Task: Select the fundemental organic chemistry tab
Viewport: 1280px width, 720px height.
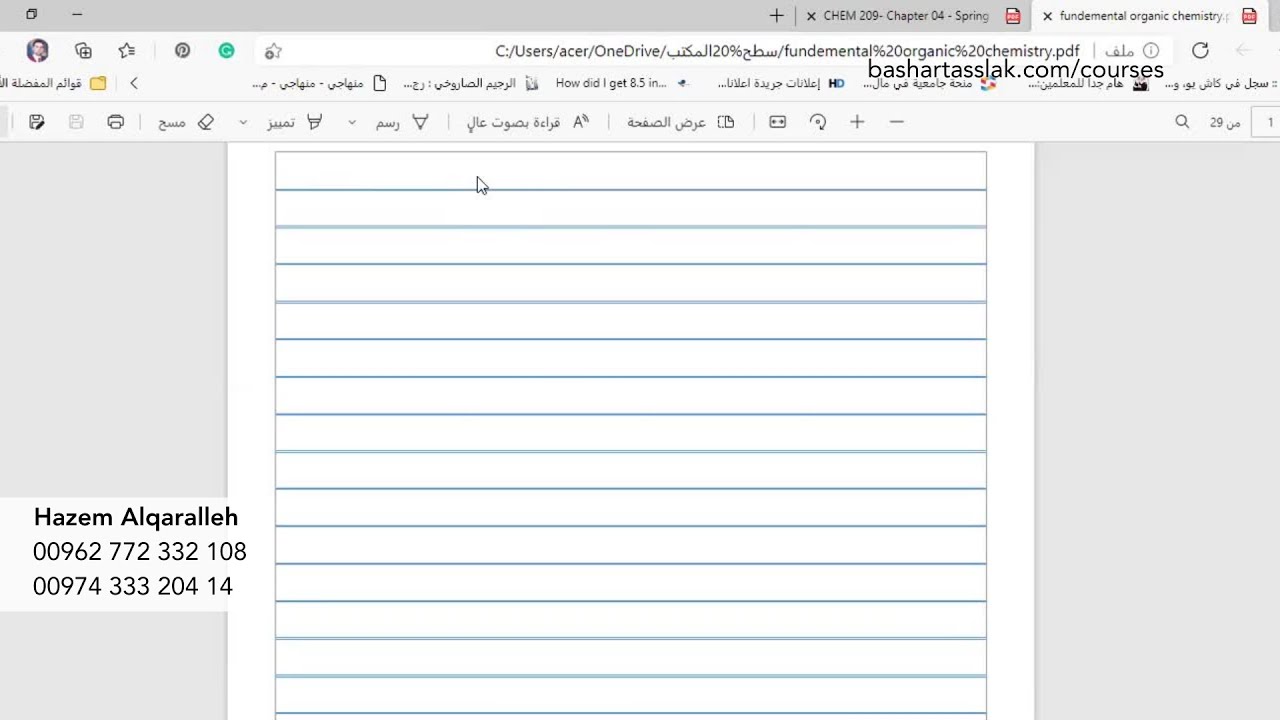Action: [1150, 16]
